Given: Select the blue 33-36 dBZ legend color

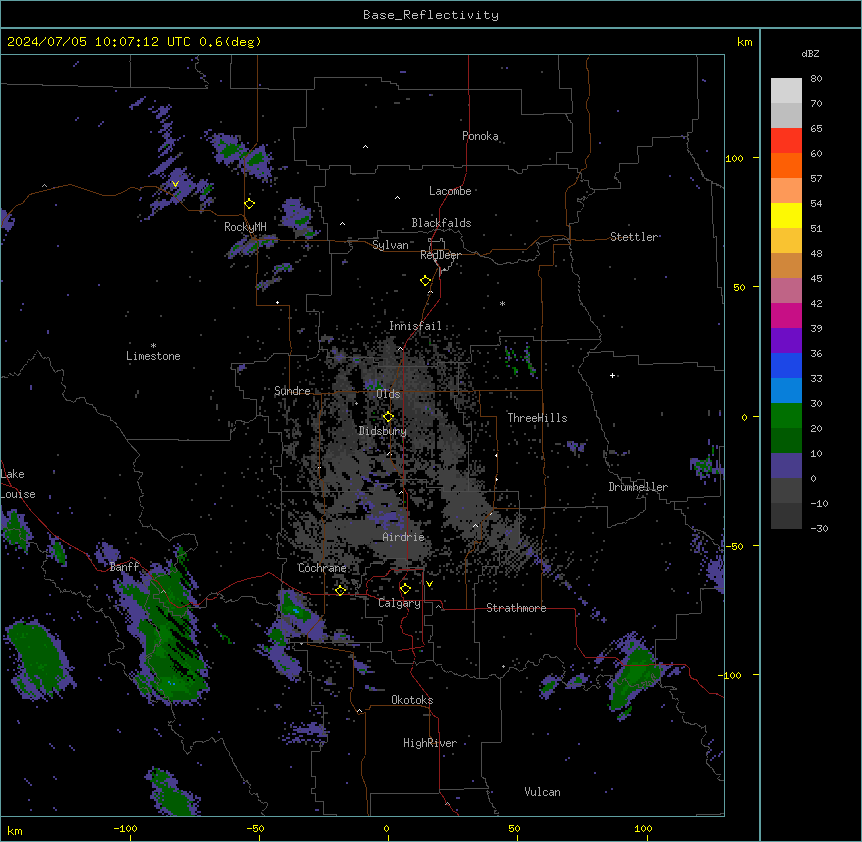Looking at the screenshot, I should coord(786,365).
